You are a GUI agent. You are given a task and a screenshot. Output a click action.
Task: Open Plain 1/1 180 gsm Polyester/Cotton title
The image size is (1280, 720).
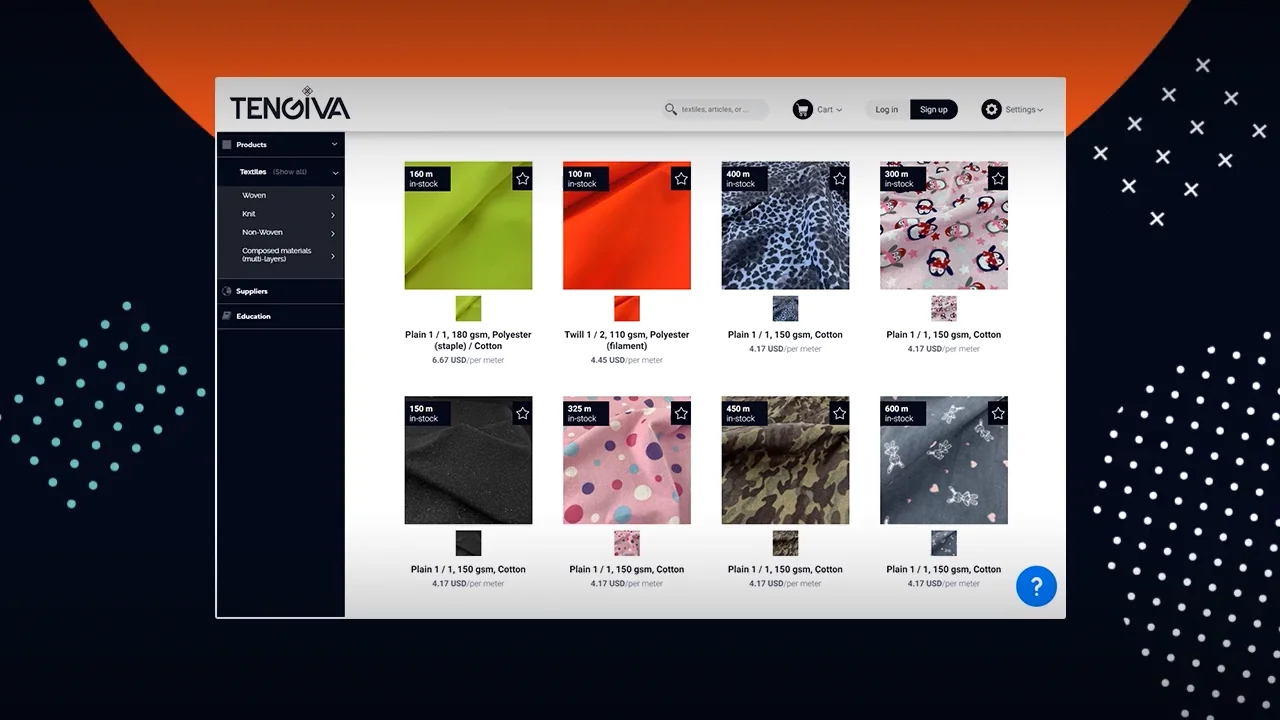click(x=468, y=340)
